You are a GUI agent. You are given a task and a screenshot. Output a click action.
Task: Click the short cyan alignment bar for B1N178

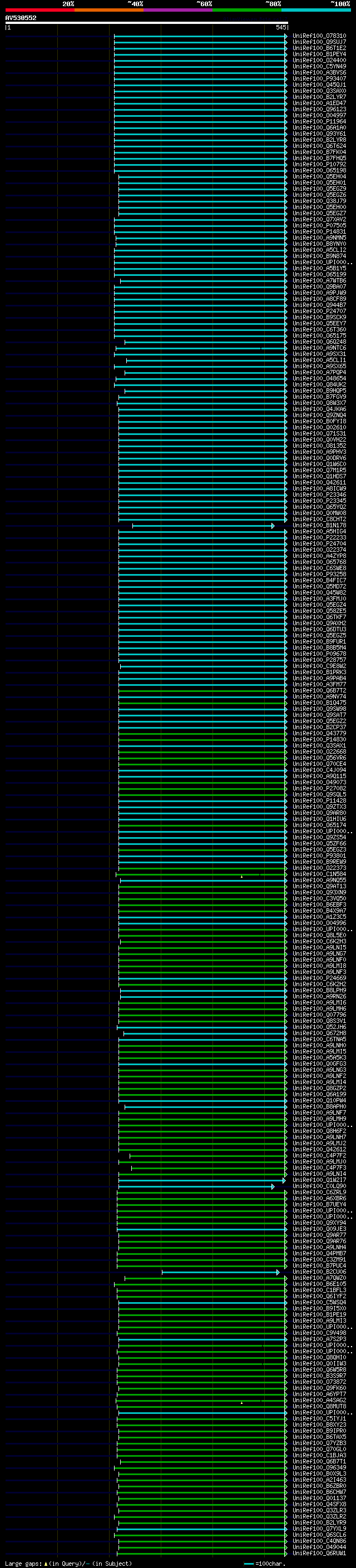[203, 525]
